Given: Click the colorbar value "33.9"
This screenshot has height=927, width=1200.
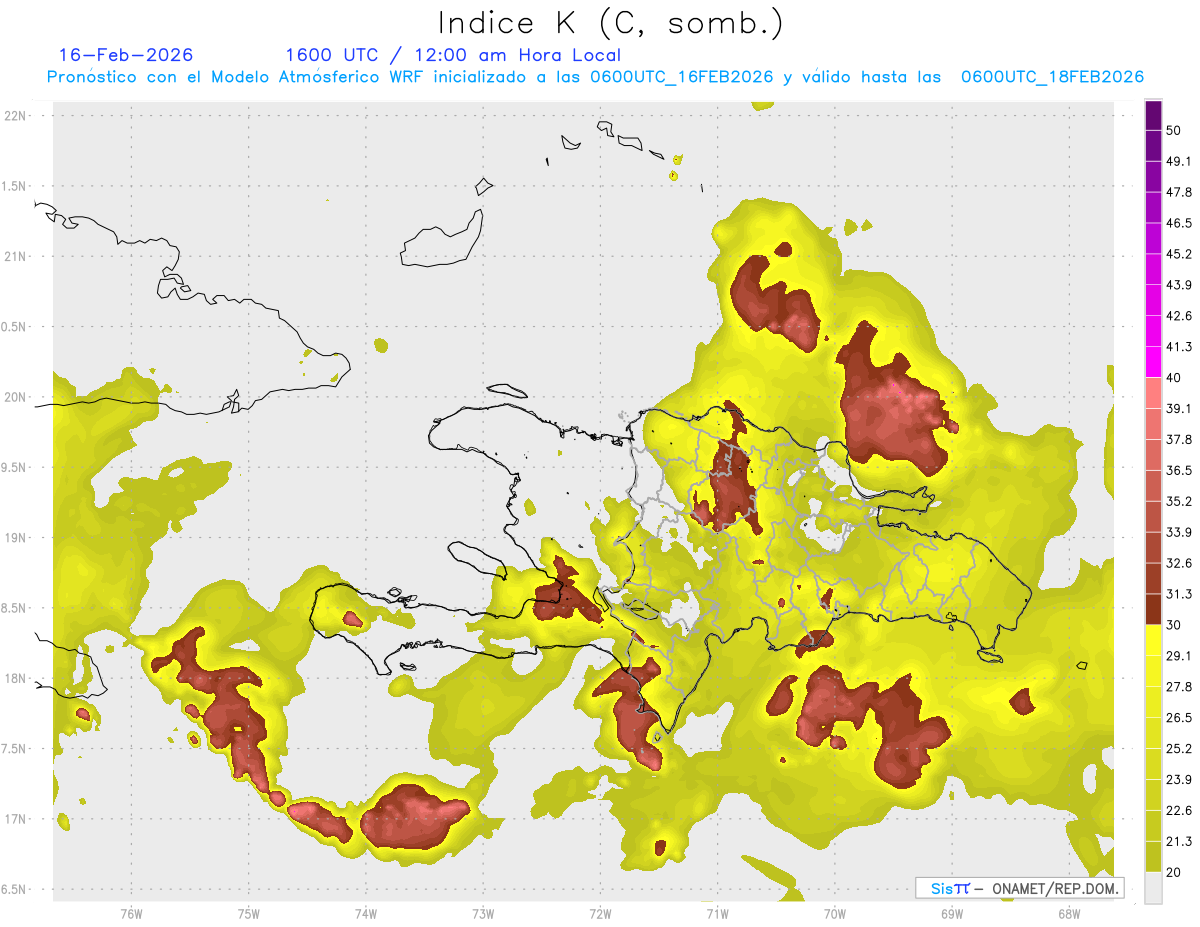Looking at the screenshot, I should pos(1179,532).
